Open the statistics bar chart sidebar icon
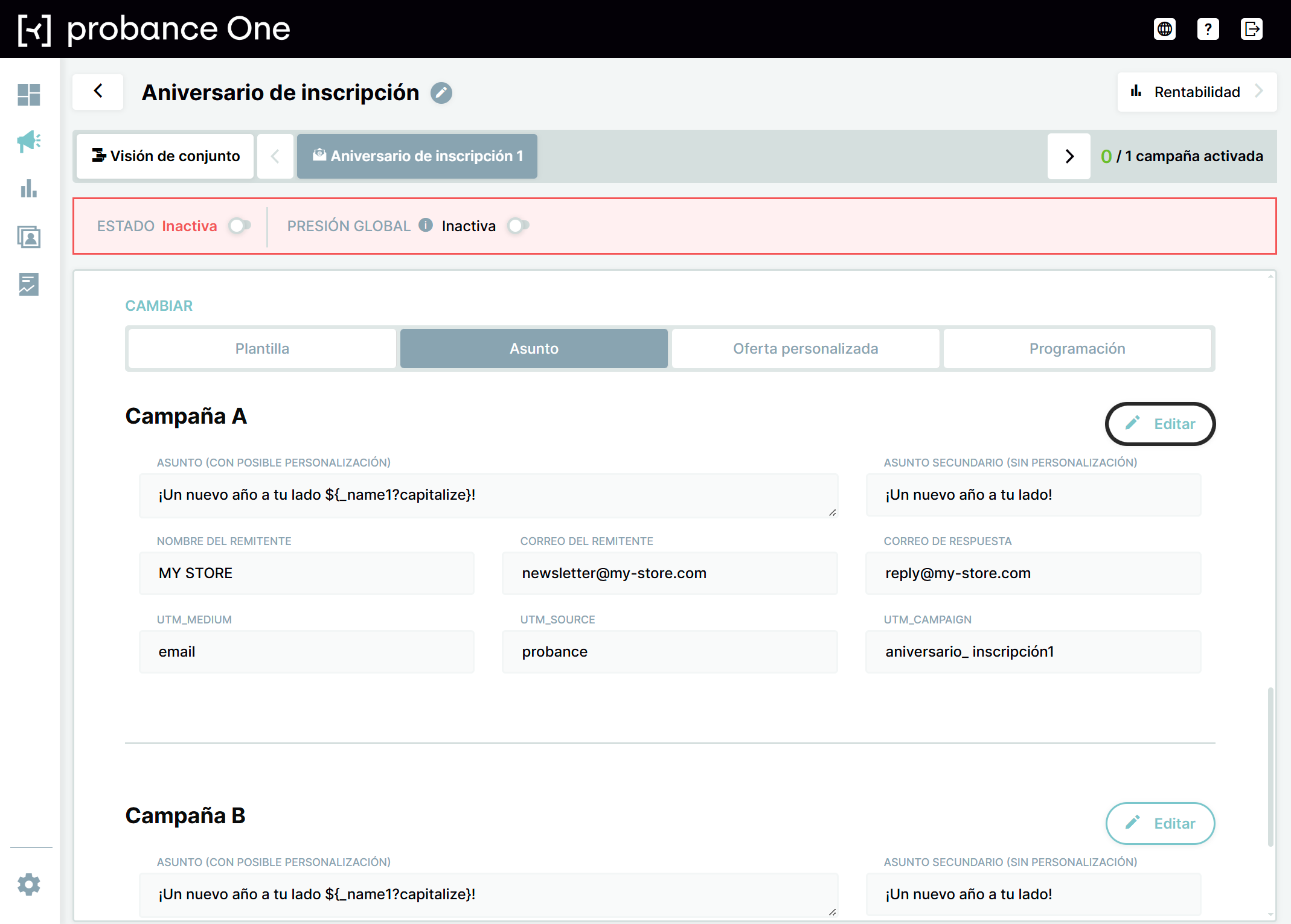Screen dimensions: 1291x924 [x=28, y=189]
